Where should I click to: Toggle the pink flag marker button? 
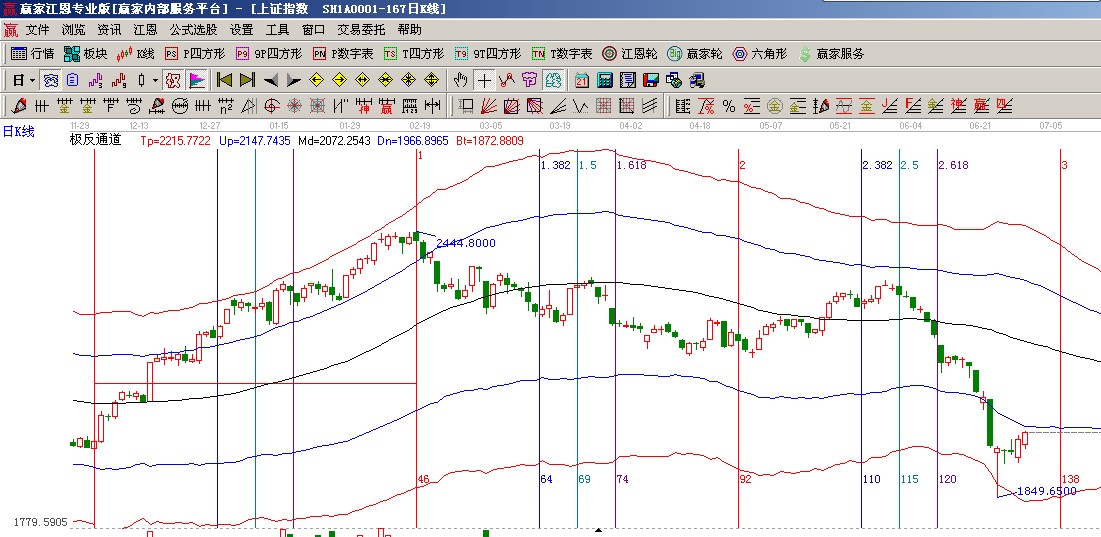(197, 80)
